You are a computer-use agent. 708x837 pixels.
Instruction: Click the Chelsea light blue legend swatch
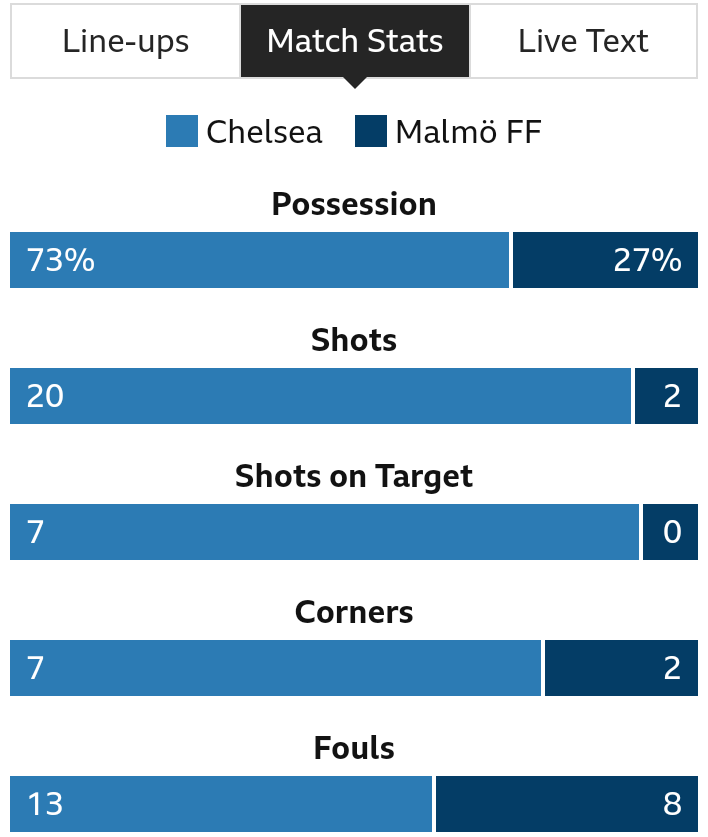click(182, 131)
